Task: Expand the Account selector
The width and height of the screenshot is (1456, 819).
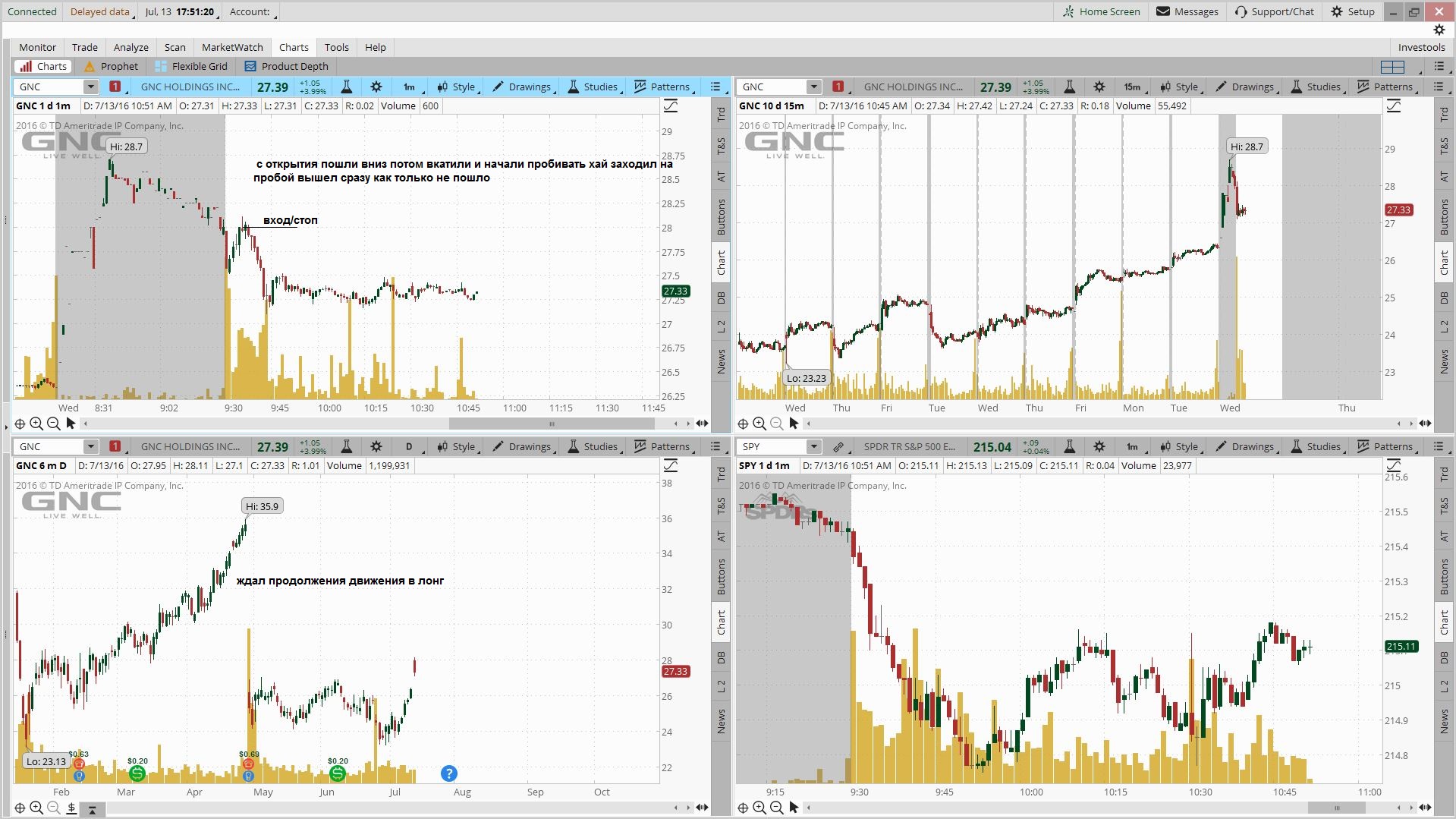Action: (x=252, y=11)
